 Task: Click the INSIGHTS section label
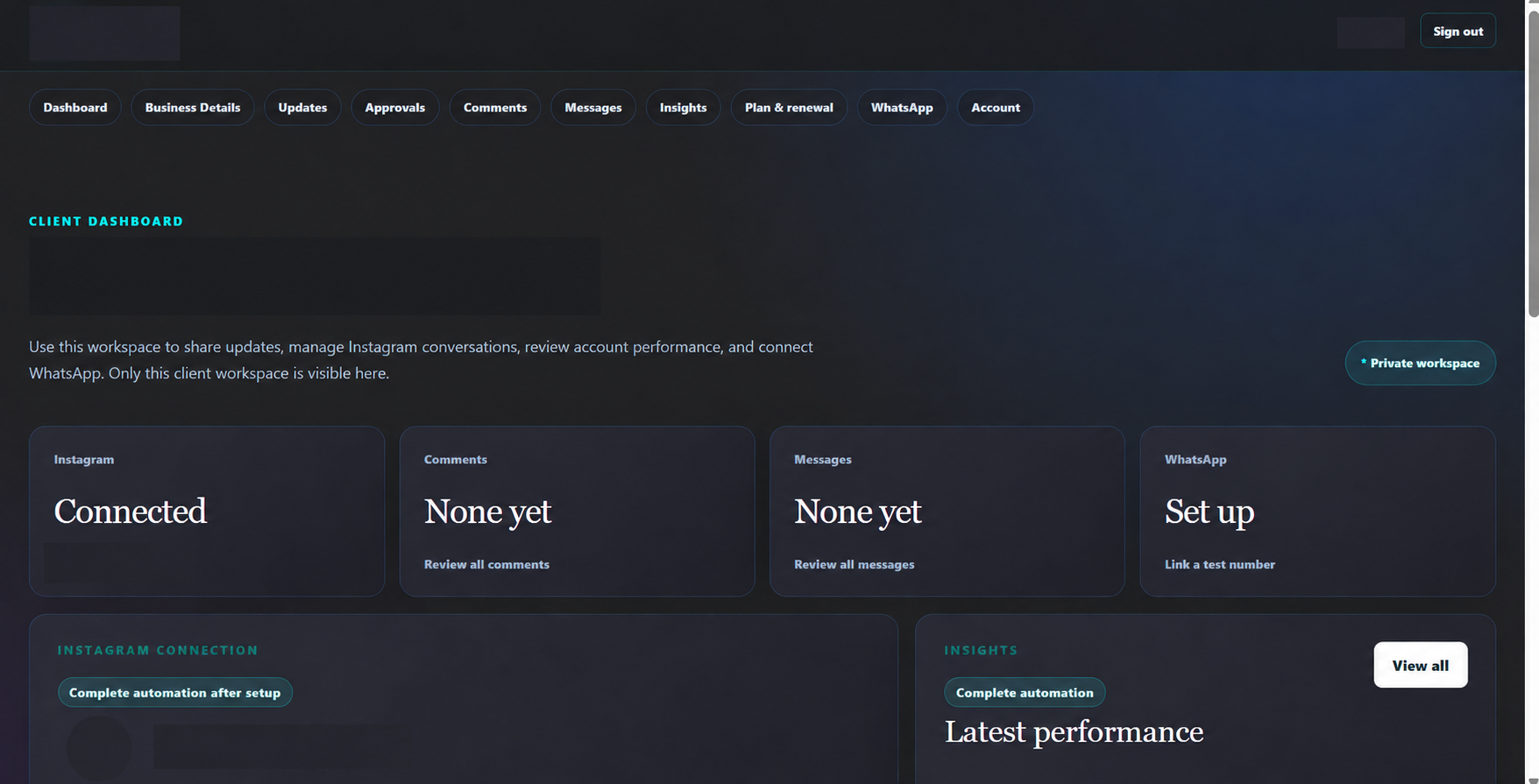(981, 650)
